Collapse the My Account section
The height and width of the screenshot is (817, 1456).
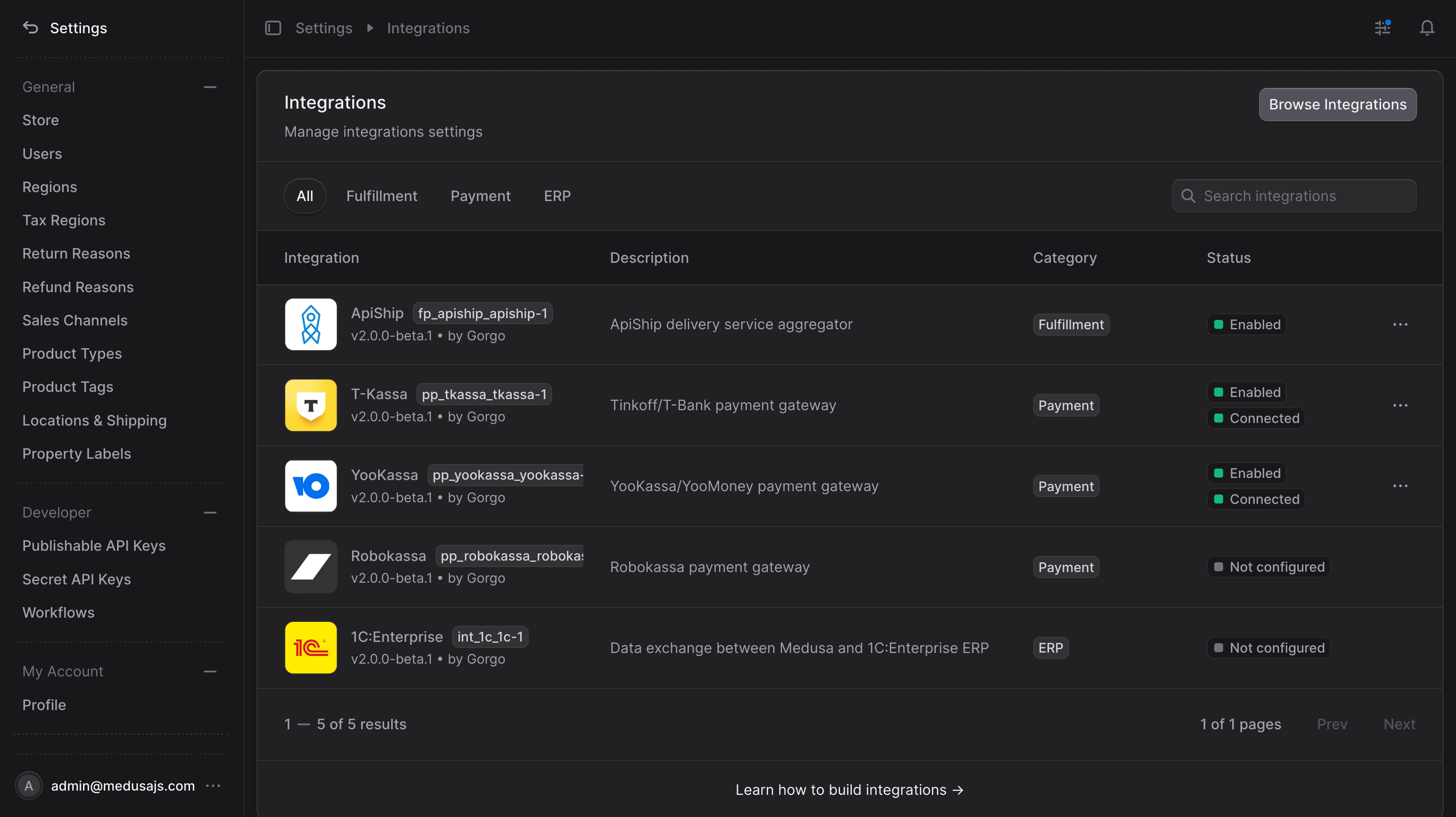(x=210, y=672)
